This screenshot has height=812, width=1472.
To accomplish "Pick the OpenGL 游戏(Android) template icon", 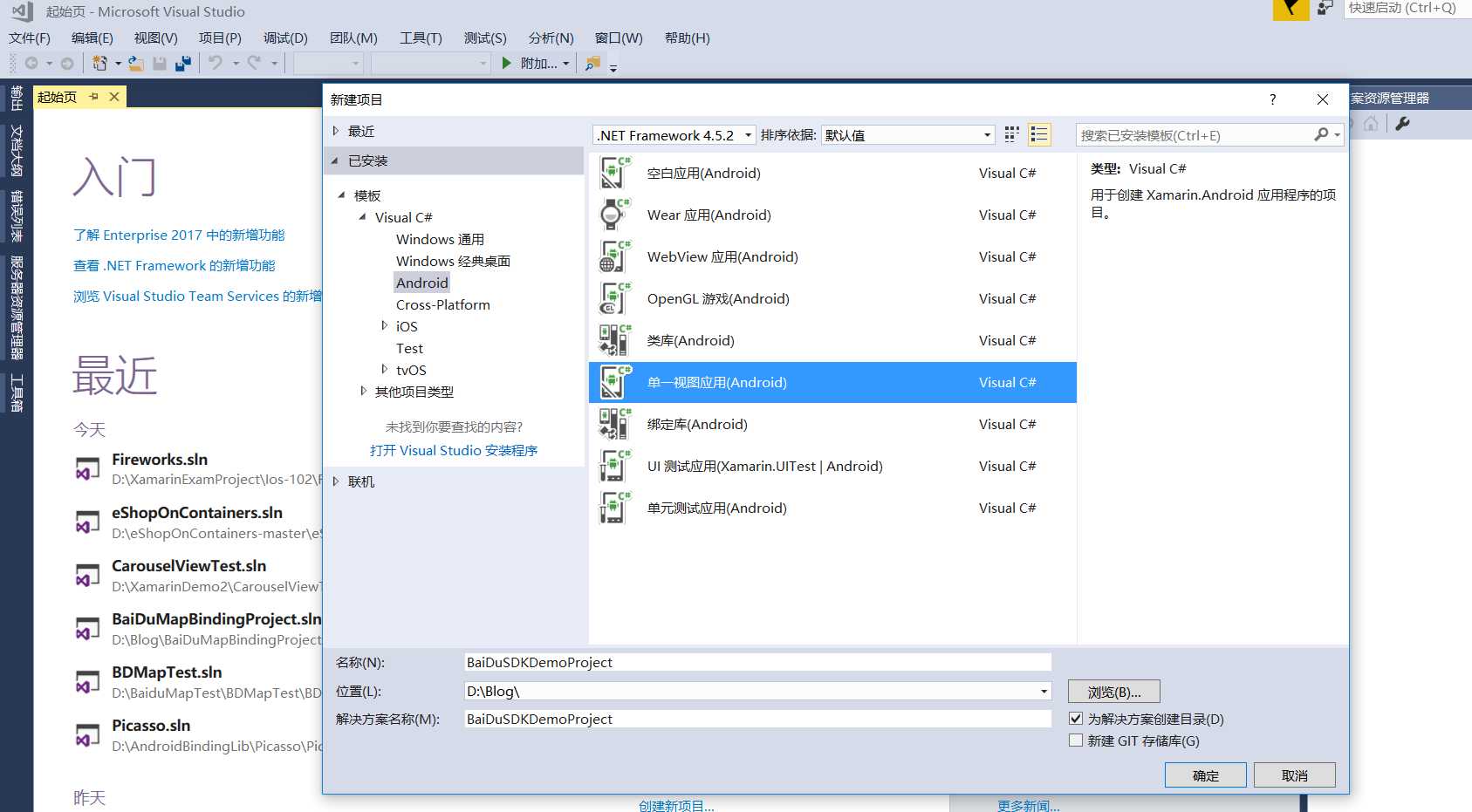I will click(x=615, y=298).
